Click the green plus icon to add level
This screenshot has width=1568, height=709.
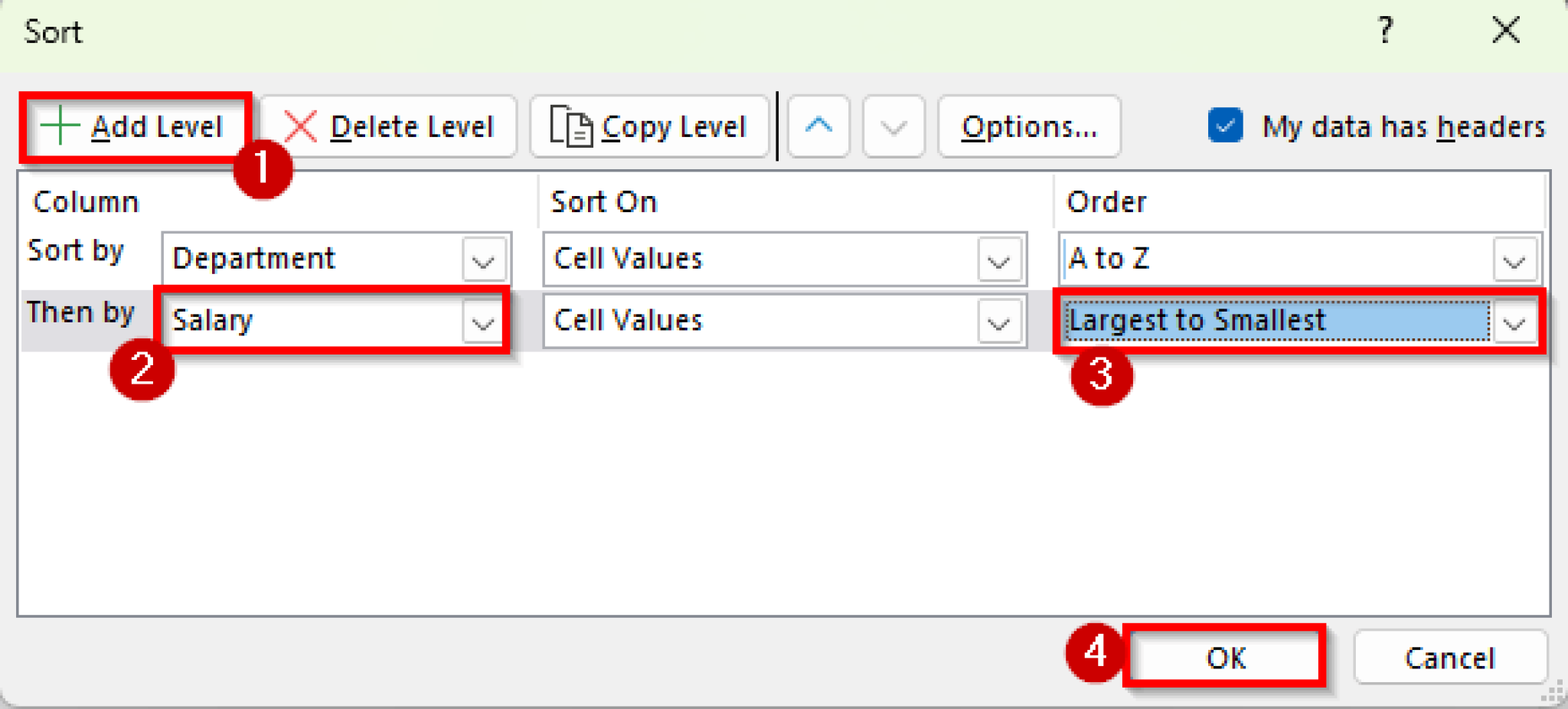click(60, 126)
